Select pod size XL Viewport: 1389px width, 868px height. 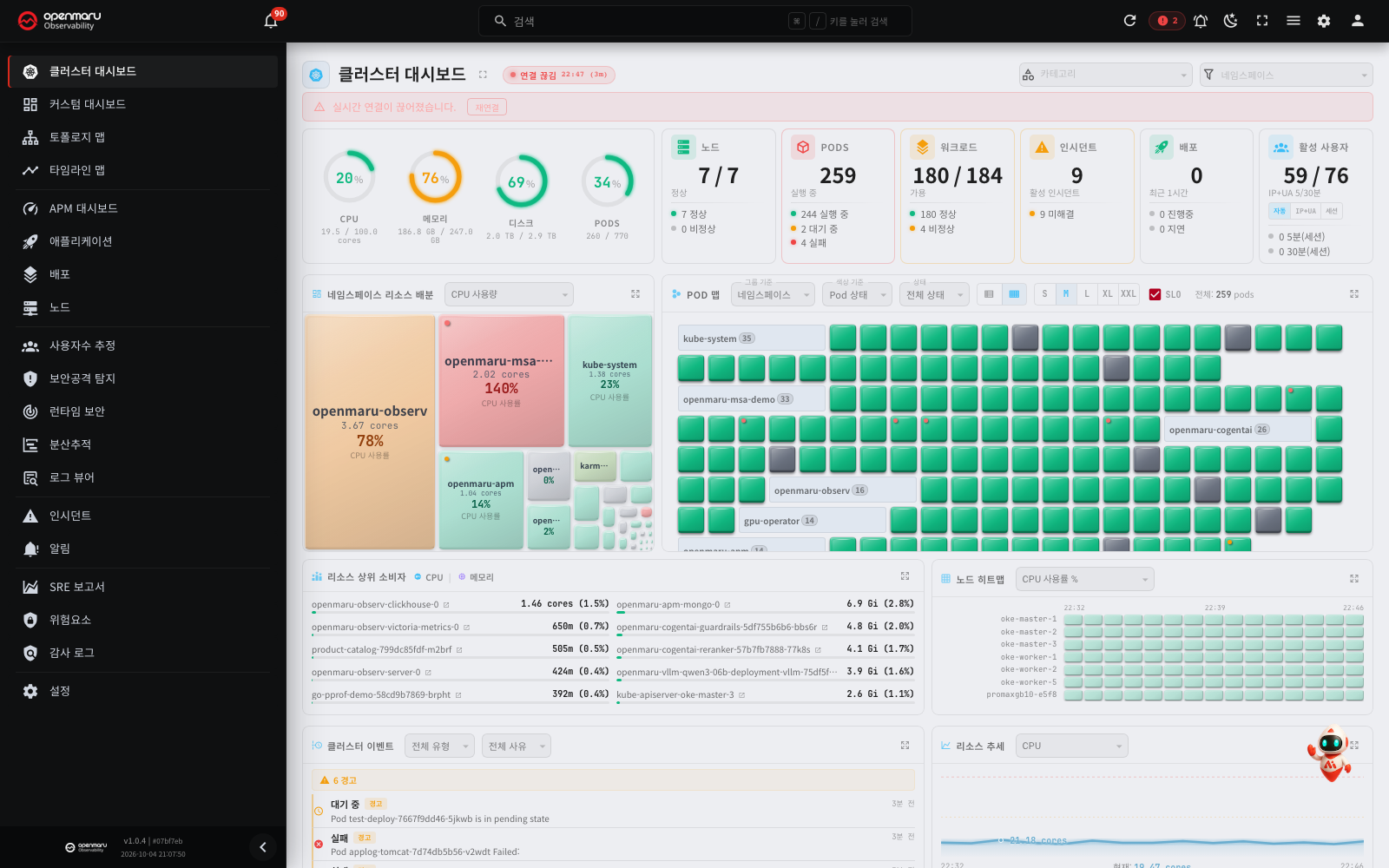1108,294
